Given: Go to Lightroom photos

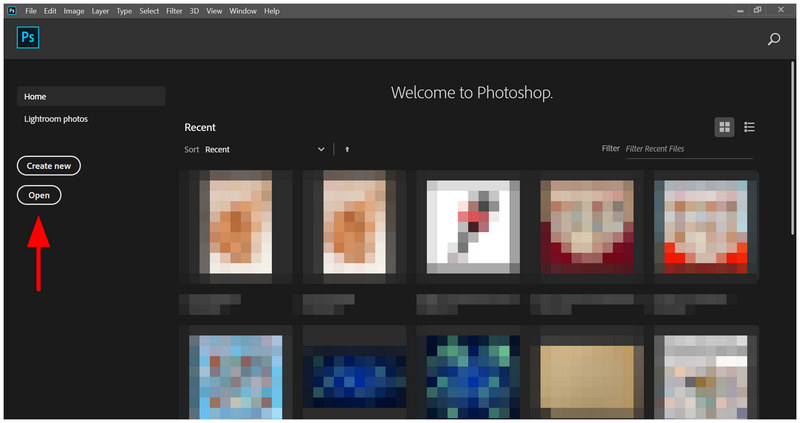Looking at the screenshot, I should point(56,119).
